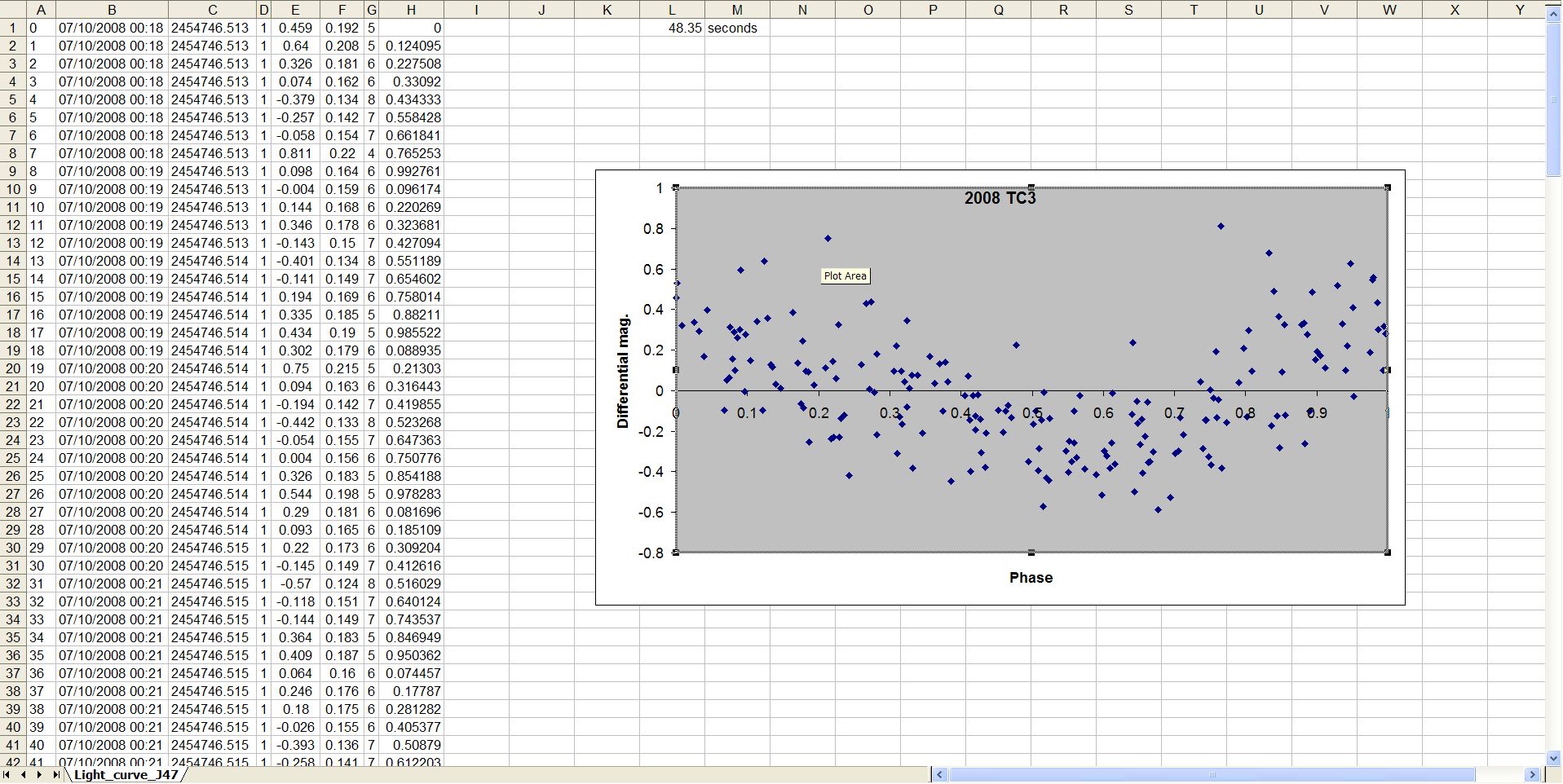Click cell with value 0.640124
This screenshot has width=1563, height=784.
pyautogui.click(x=411, y=601)
